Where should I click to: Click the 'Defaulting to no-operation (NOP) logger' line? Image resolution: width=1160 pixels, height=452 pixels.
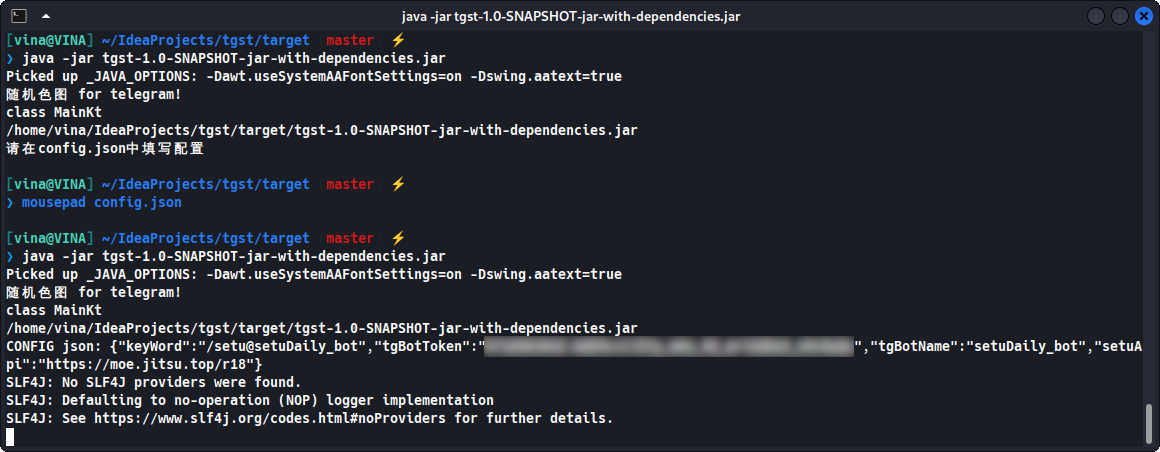tap(249, 400)
